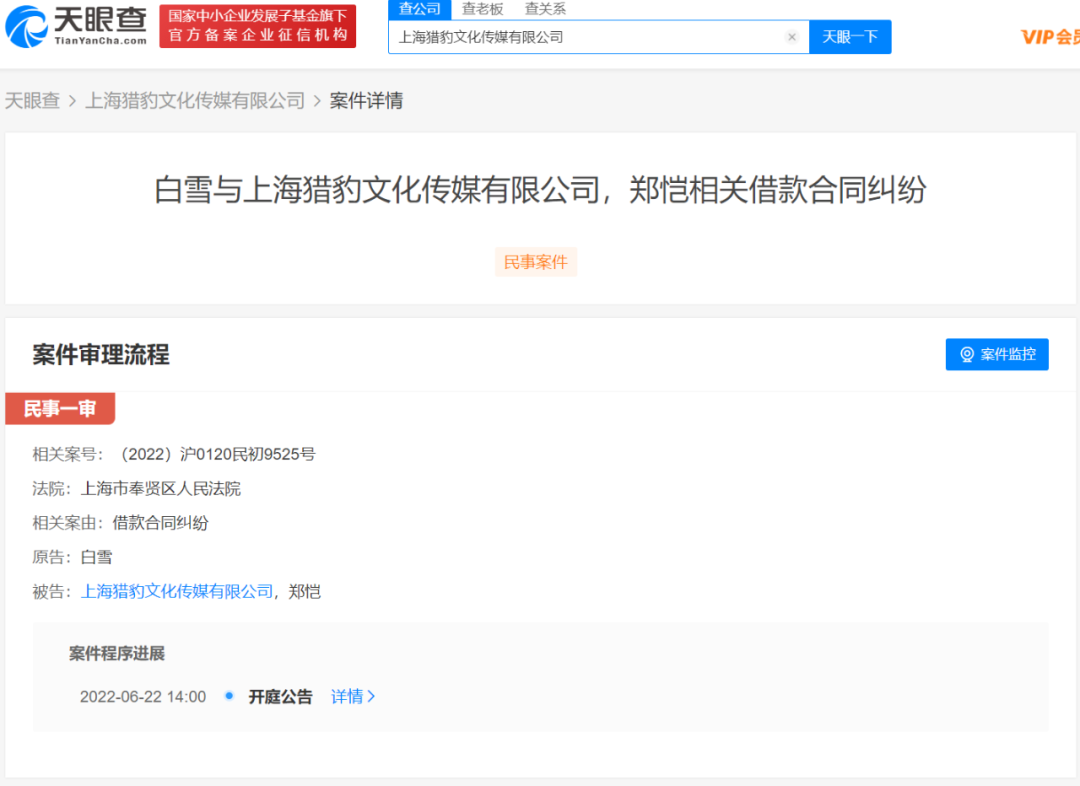
Task: Click the 天眼一下 search button
Action: [850, 37]
